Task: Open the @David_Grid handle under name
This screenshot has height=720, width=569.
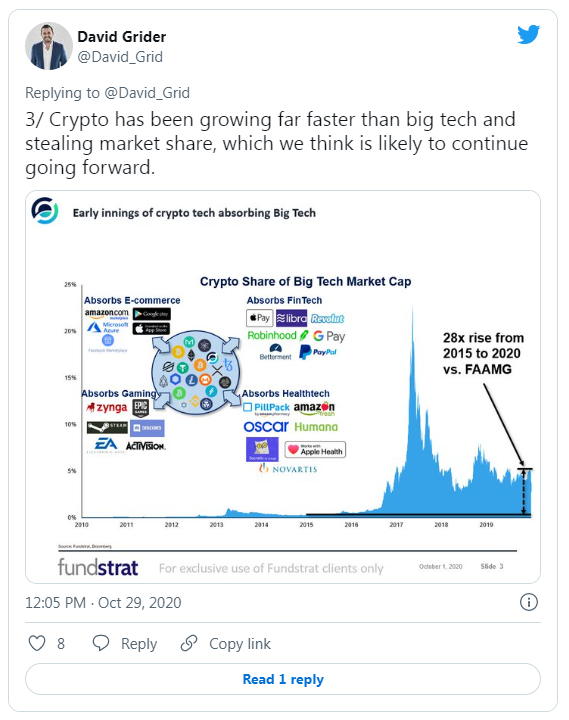Action: pyautogui.click(x=120, y=57)
